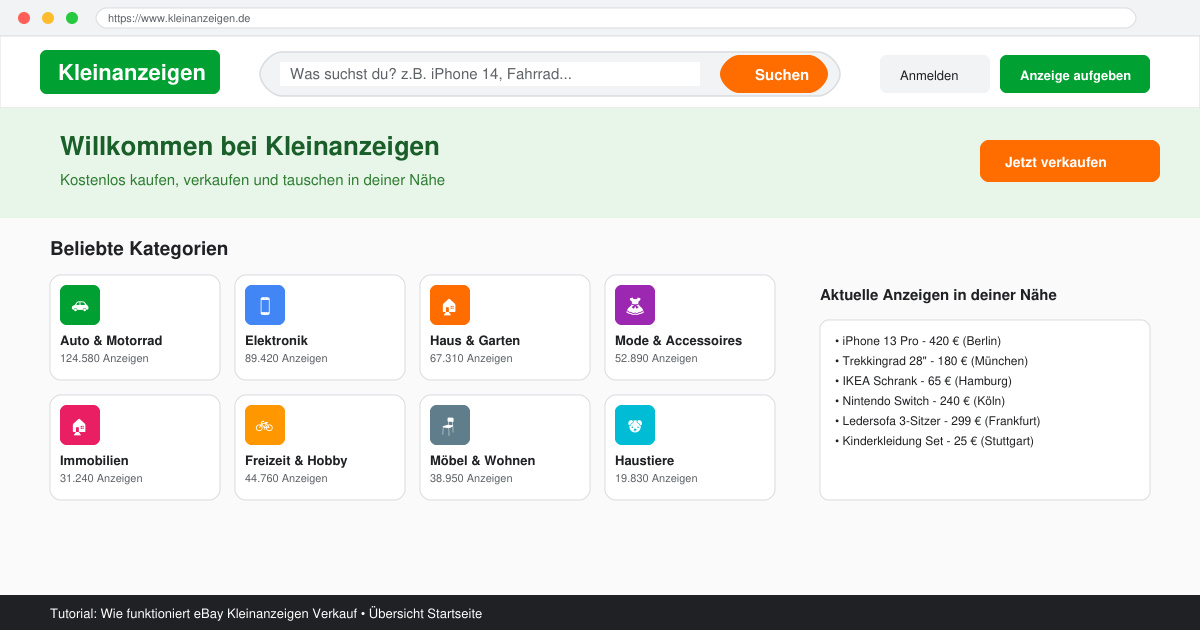The image size is (1200, 630).
Task: Open the Freizeit & Hobby category title
Action: click(x=296, y=461)
